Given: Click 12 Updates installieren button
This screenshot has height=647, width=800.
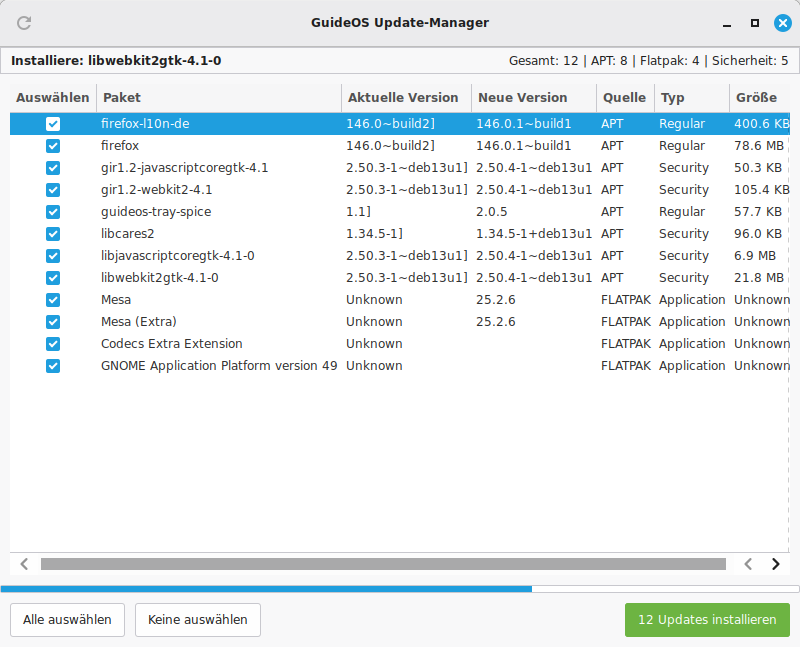Looking at the screenshot, I should point(707,620).
